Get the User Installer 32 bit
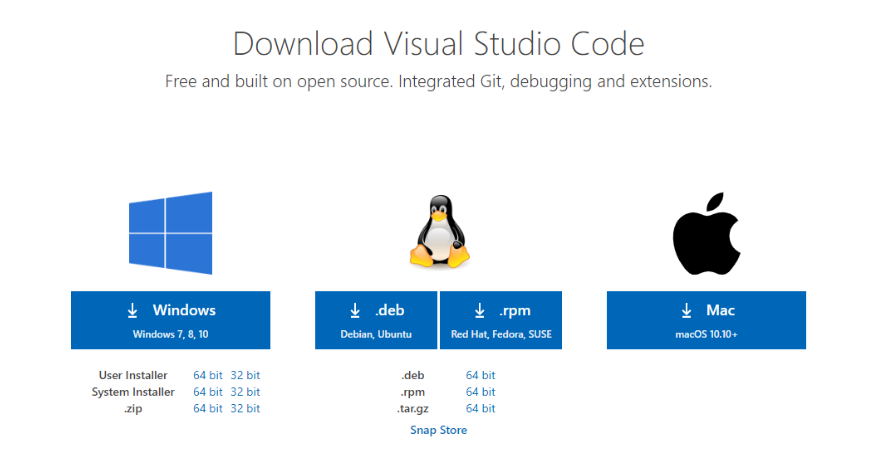890x454 pixels. coord(245,375)
